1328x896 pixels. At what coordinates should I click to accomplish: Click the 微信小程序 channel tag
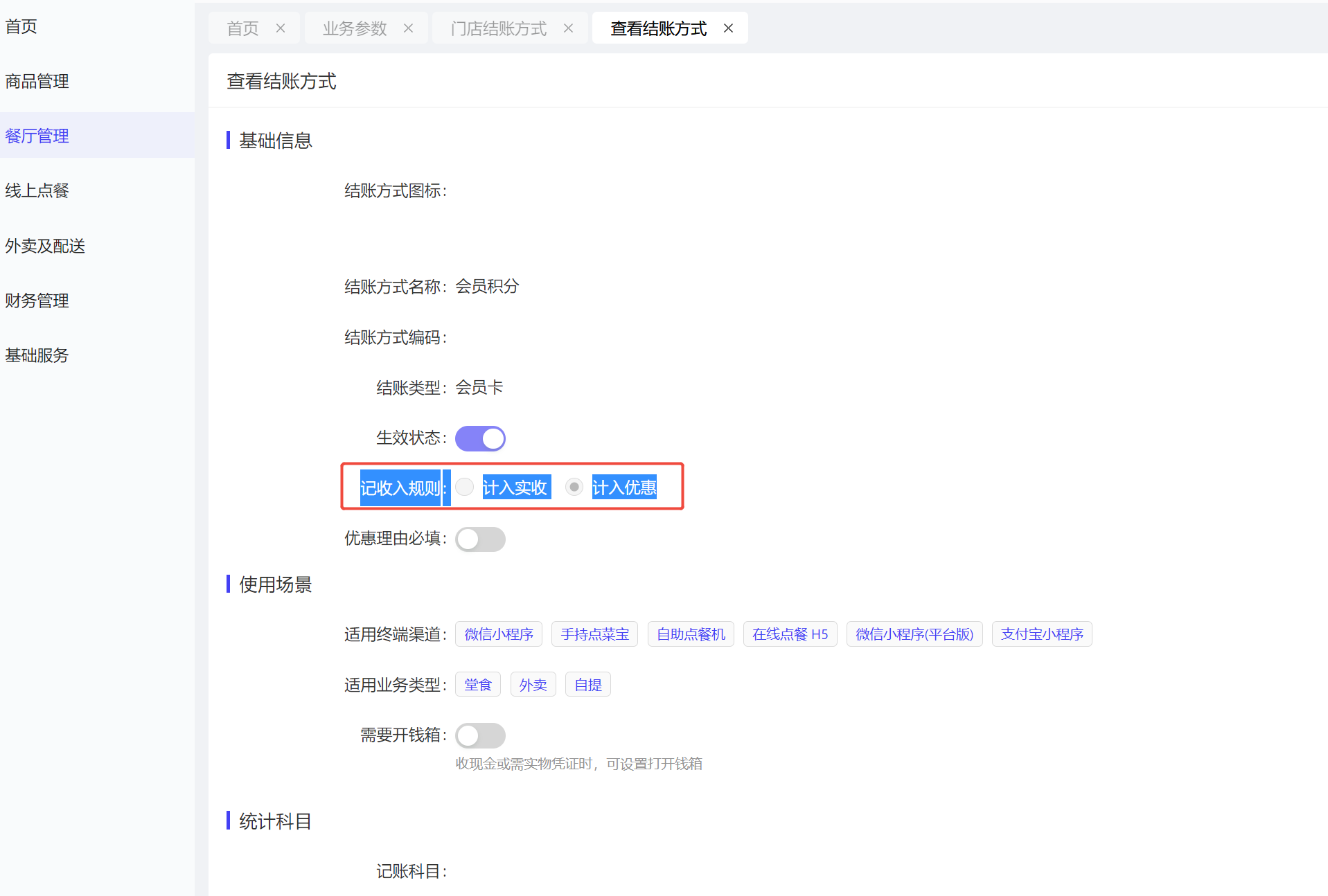(x=498, y=634)
